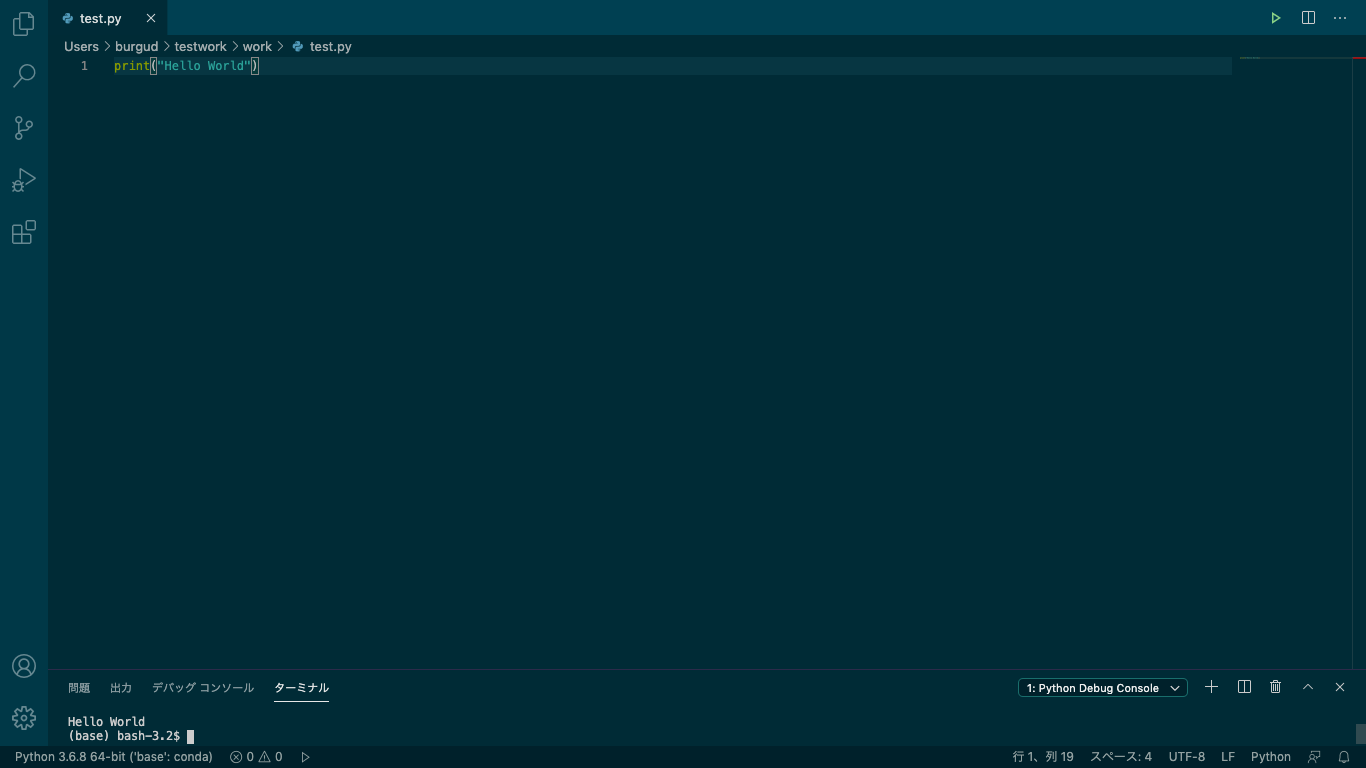The width and height of the screenshot is (1366, 768).
Task: Open the Run and Debug view
Action: tap(24, 180)
